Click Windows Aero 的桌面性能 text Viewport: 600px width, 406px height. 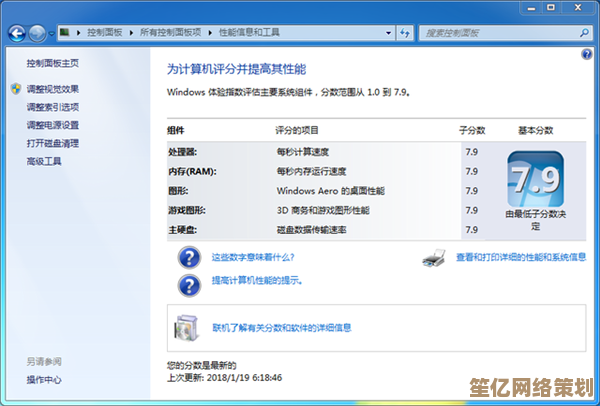331,191
